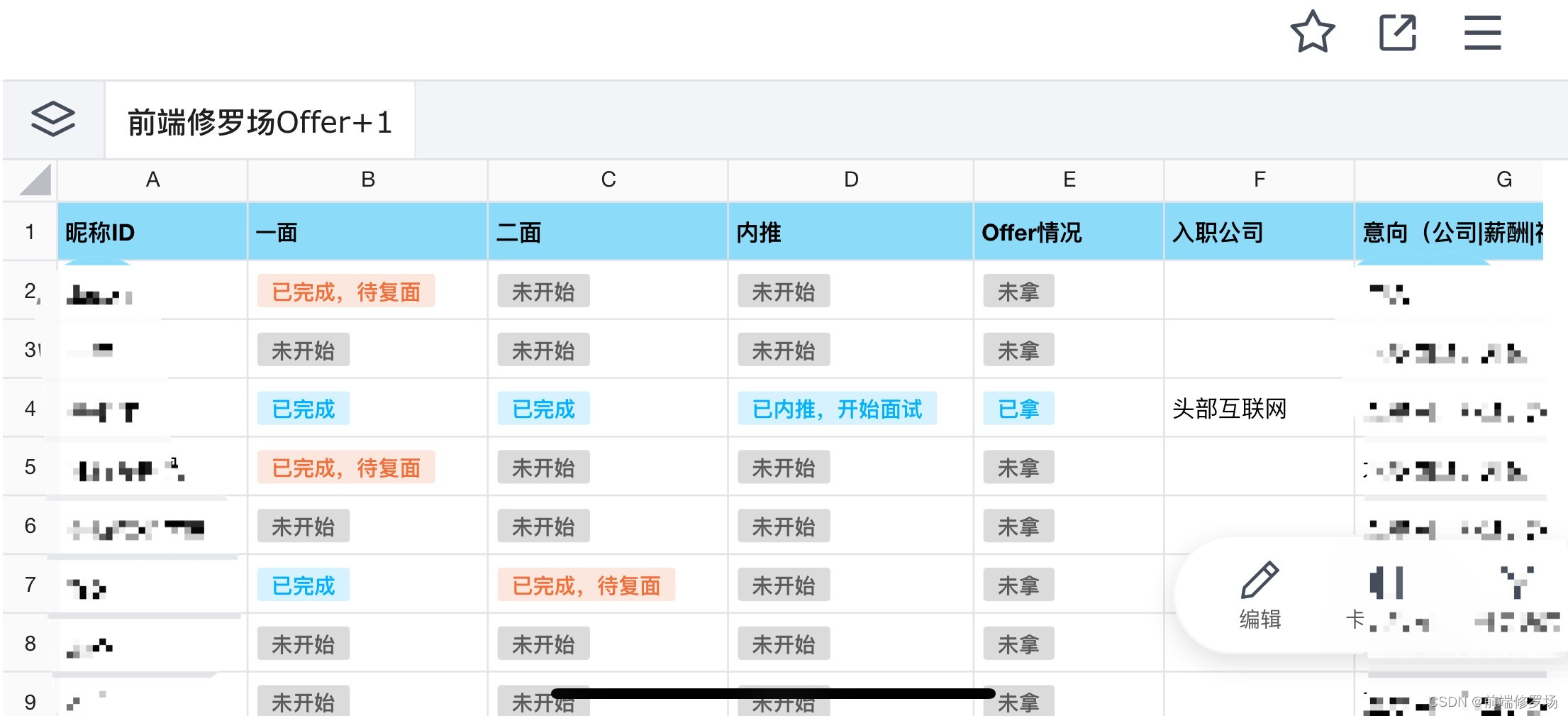The height and width of the screenshot is (716, 1568).
Task: Select column D header
Action: pos(851,180)
